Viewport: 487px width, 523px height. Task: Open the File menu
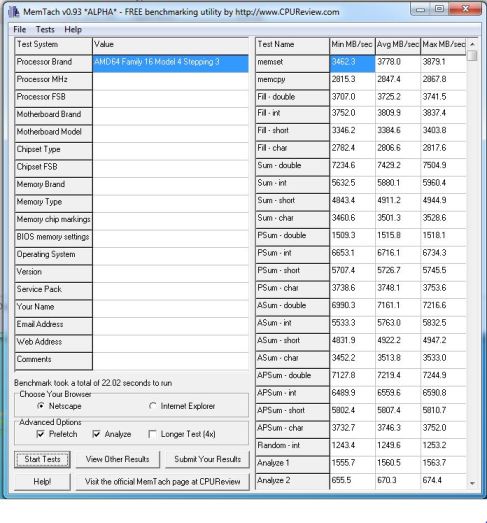tap(19, 29)
